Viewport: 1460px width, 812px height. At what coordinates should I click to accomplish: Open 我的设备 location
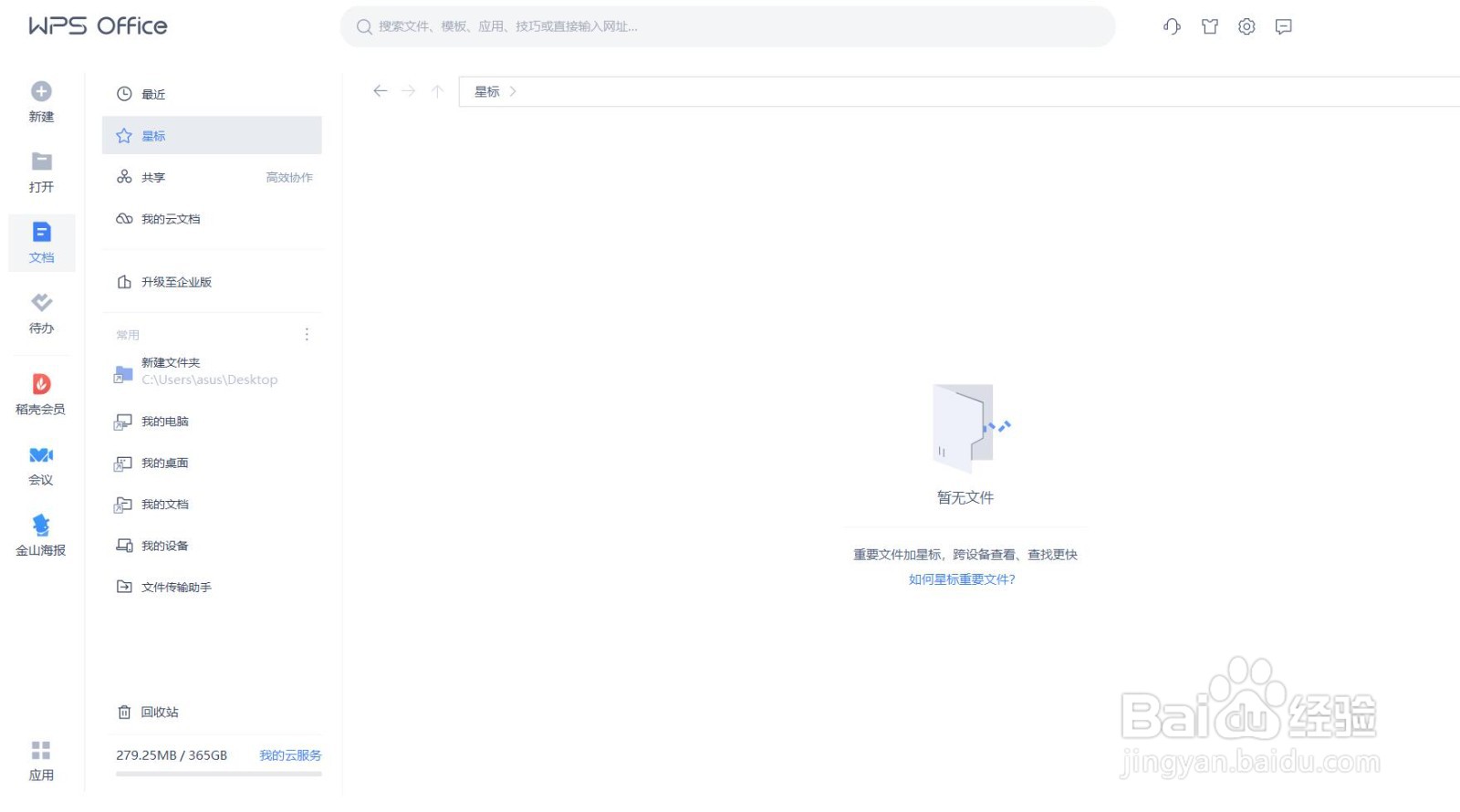click(212, 546)
